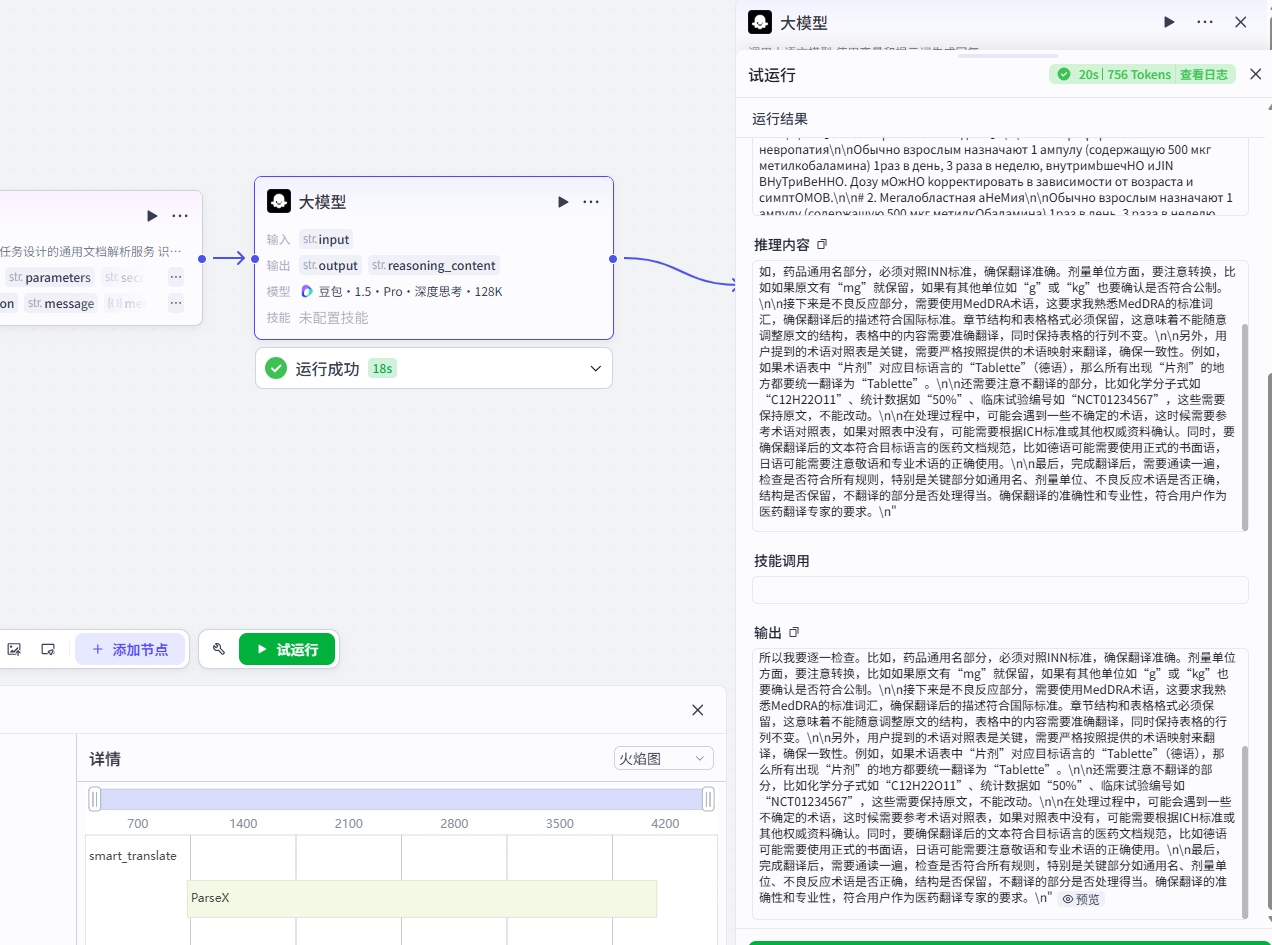Select the ParseX flame graph bar
Image resolution: width=1272 pixels, height=945 pixels.
[422, 898]
